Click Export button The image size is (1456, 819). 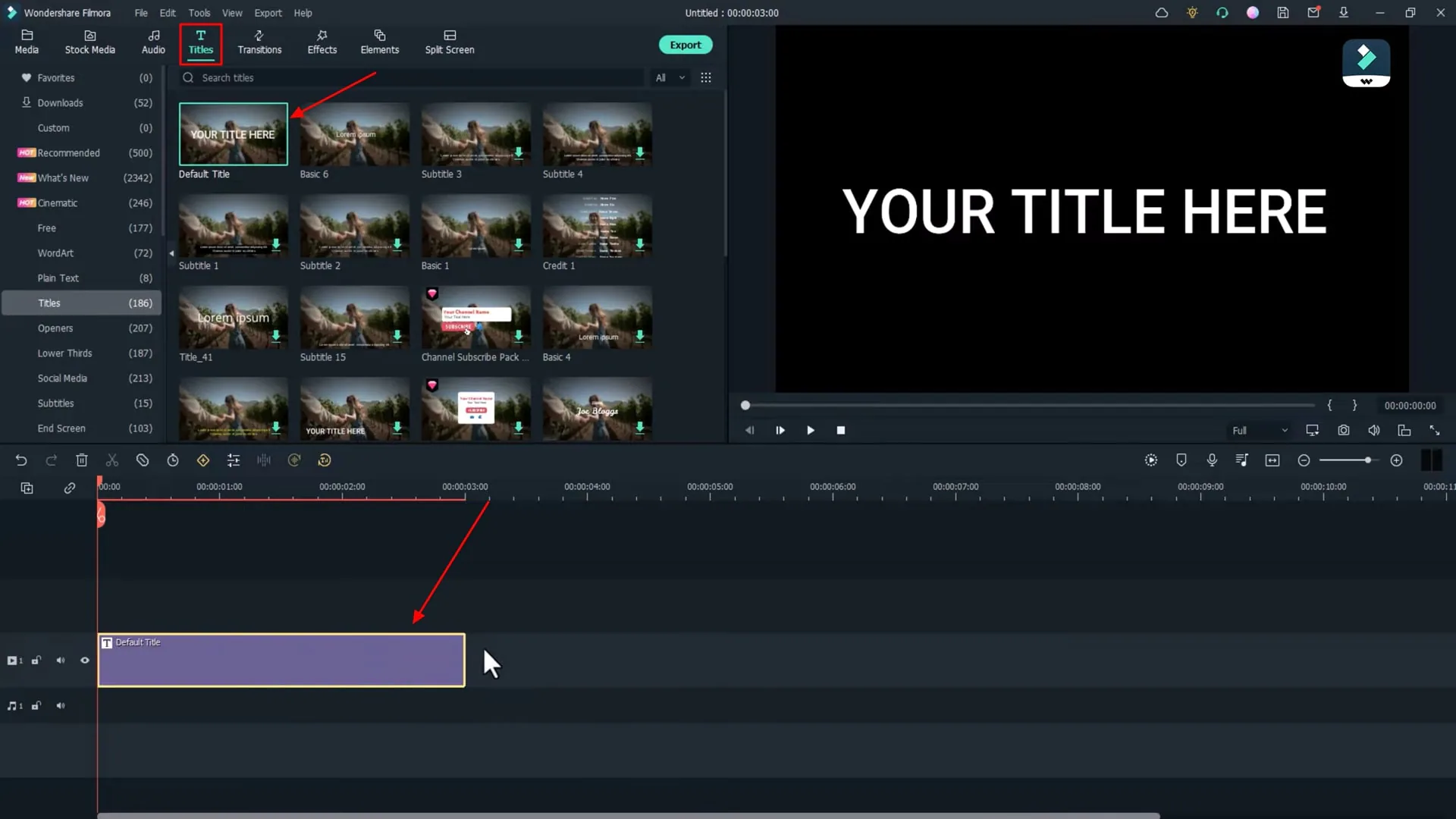point(685,44)
